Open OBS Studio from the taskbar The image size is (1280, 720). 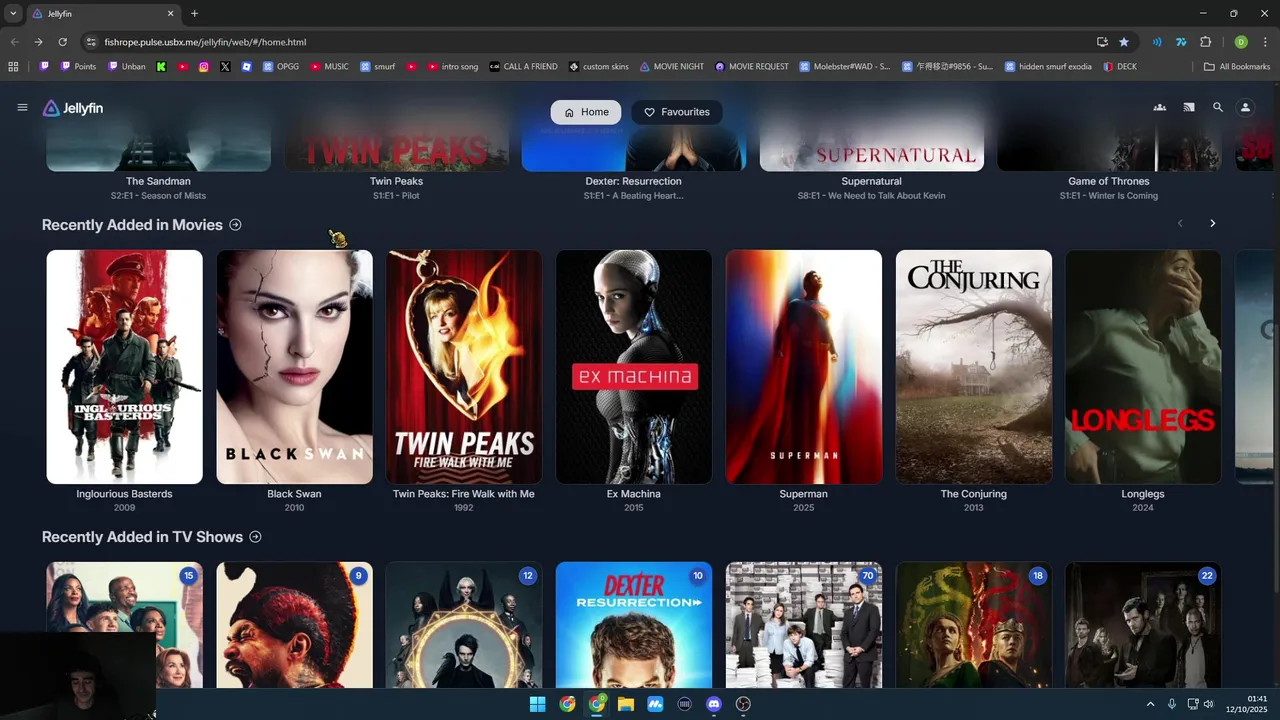(x=743, y=704)
